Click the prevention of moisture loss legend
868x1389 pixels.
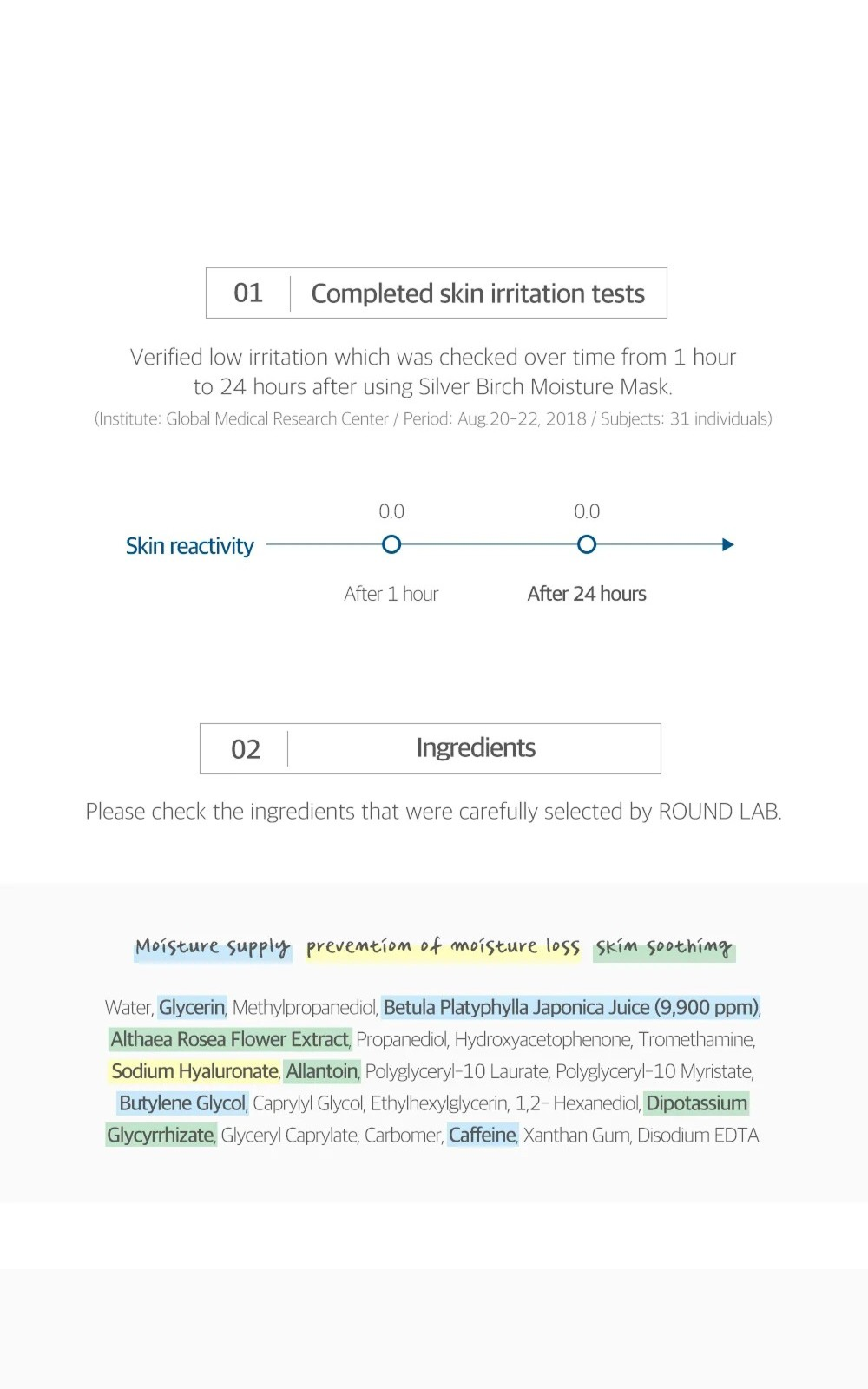(x=443, y=946)
